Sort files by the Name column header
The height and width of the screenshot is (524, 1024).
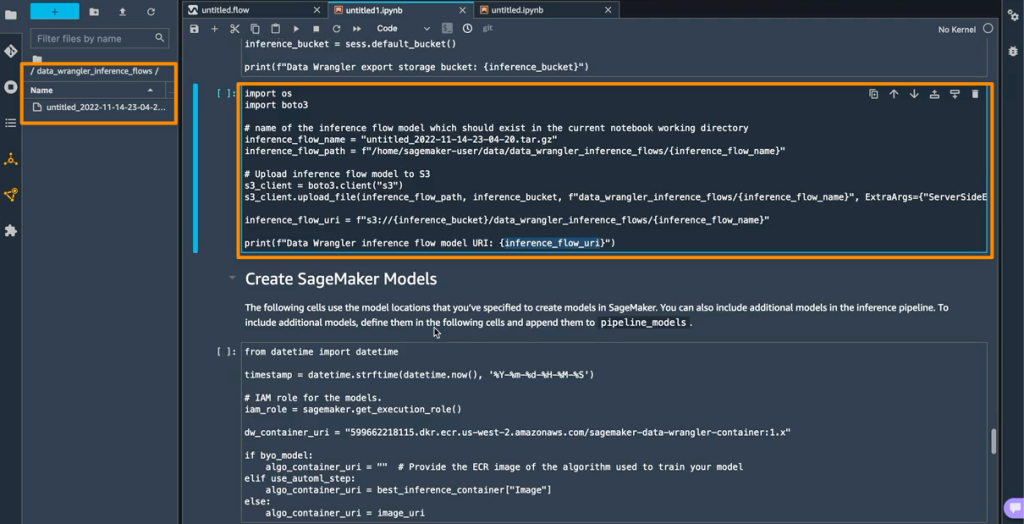pyautogui.click(x=42, y=90)
